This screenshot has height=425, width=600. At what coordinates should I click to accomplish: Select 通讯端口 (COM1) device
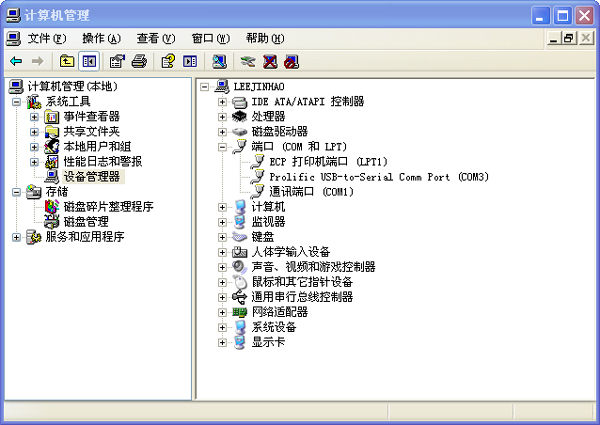311,192
